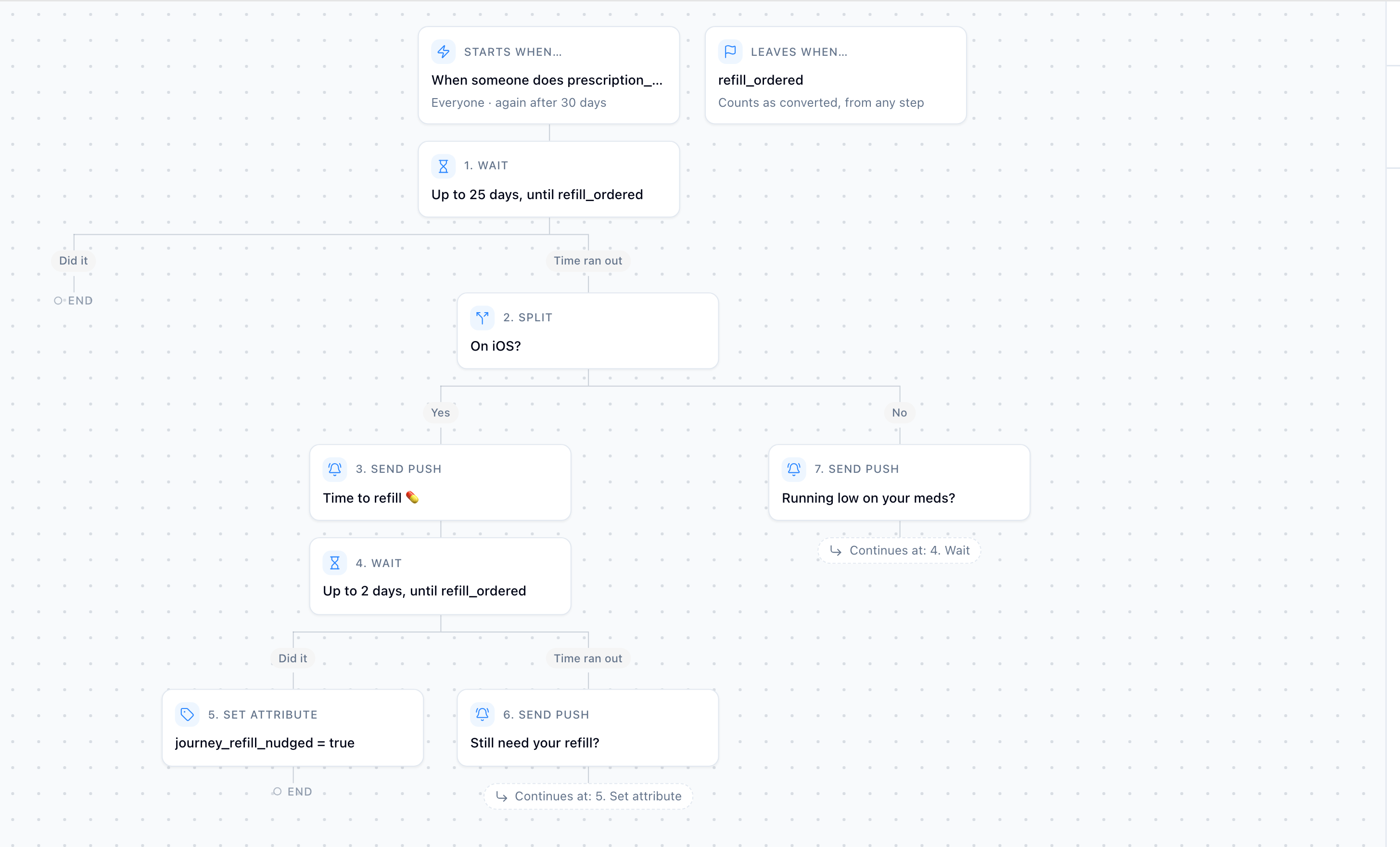Click the bell icon on step 7 Send Push

tap(794, 469)
